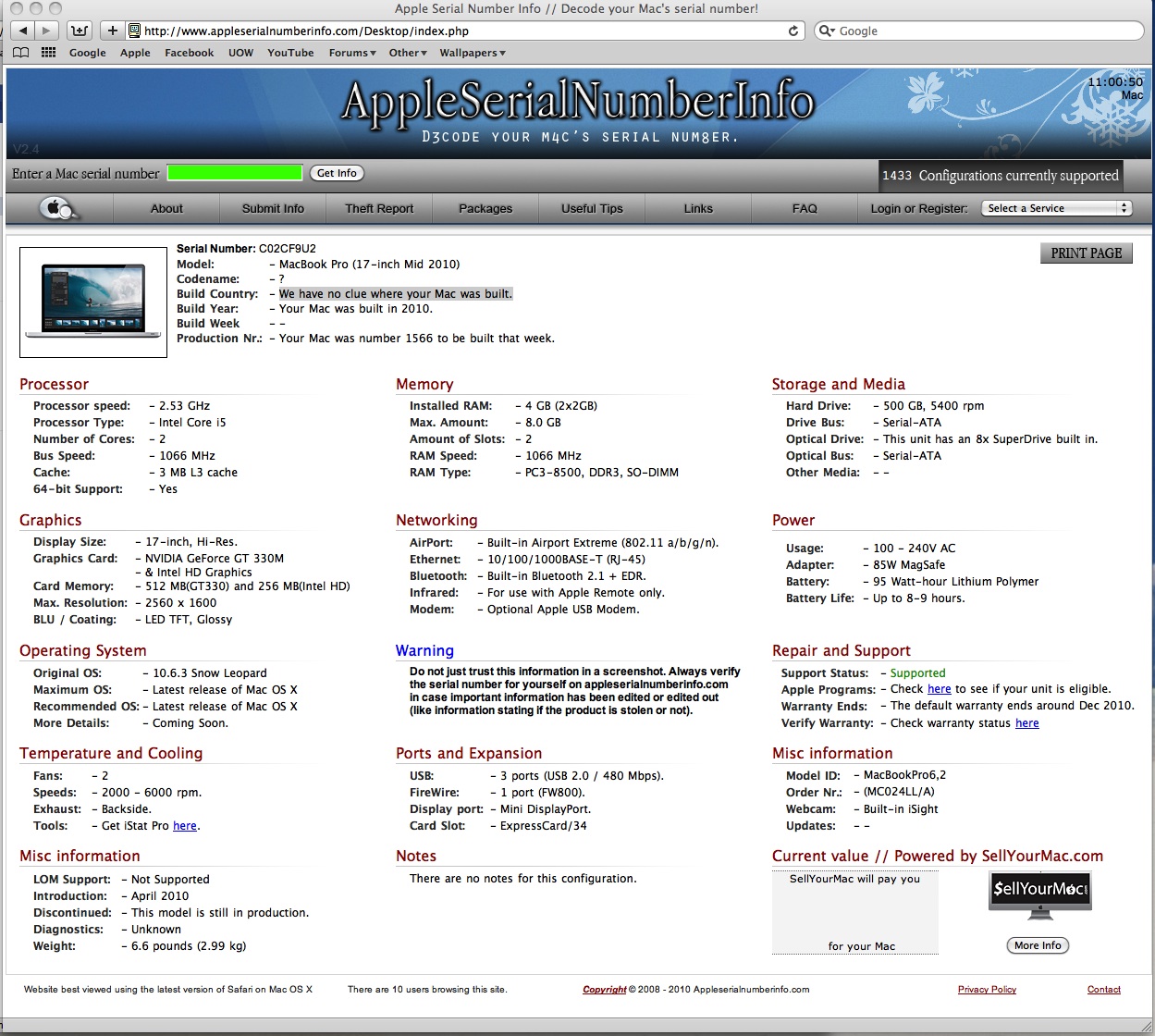
Task: Click the 'Login or Register:' label
Action: [919, 208]
